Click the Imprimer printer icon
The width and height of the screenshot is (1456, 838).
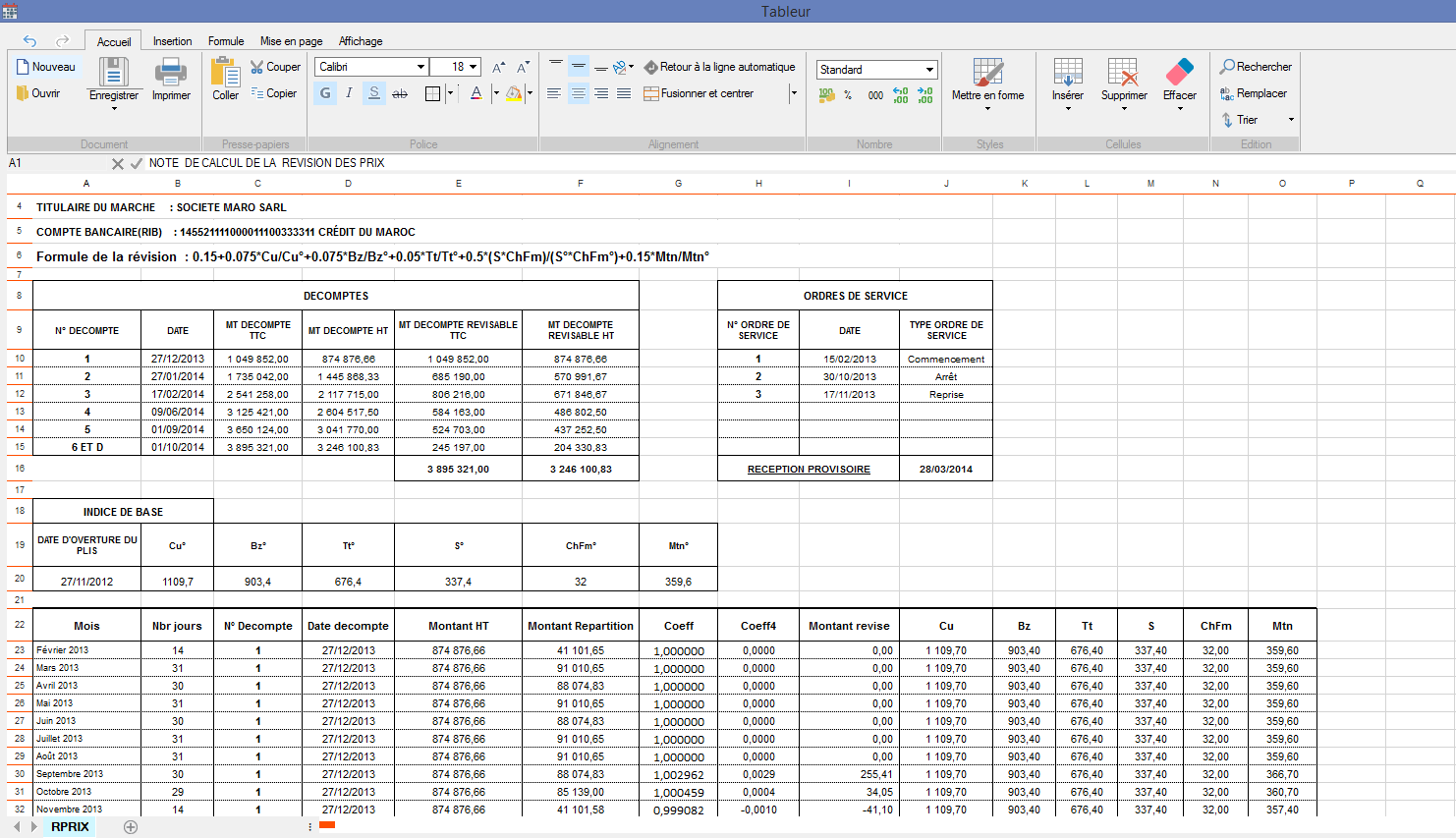click(171, 74)
